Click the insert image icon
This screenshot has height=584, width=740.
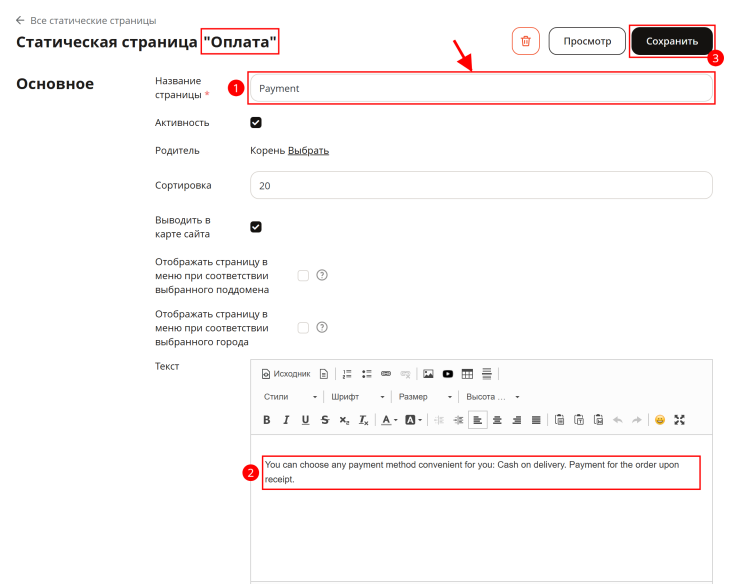(x=428, y=374)
